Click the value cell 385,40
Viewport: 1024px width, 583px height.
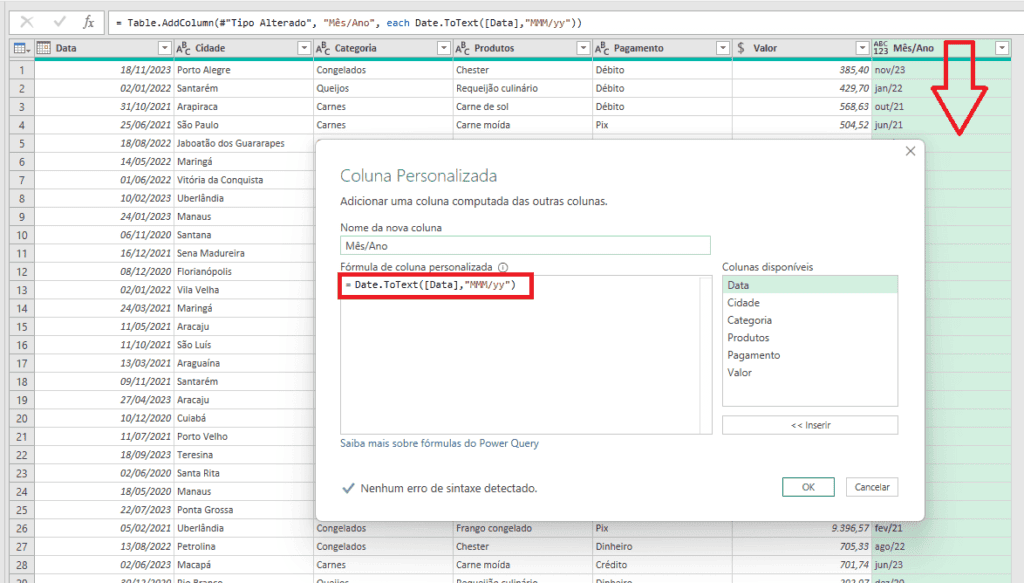click(x=802, y=70)
